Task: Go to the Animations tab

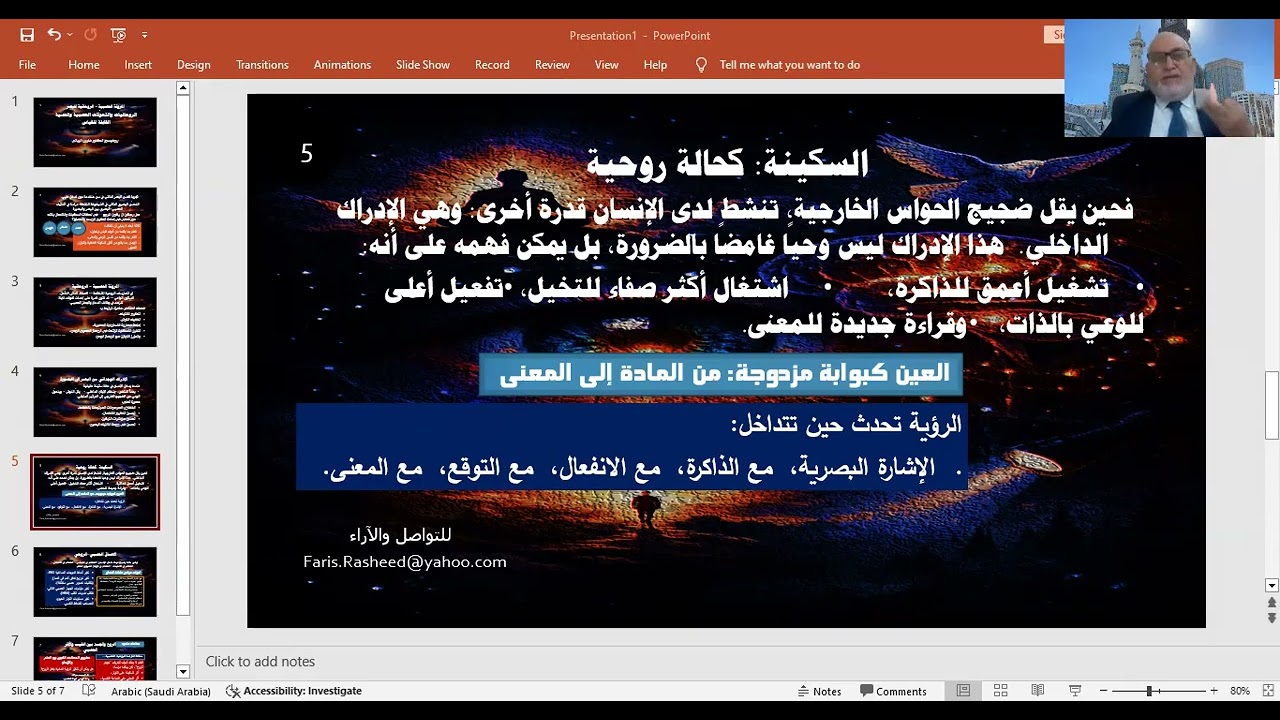Action: click(342, 65)
